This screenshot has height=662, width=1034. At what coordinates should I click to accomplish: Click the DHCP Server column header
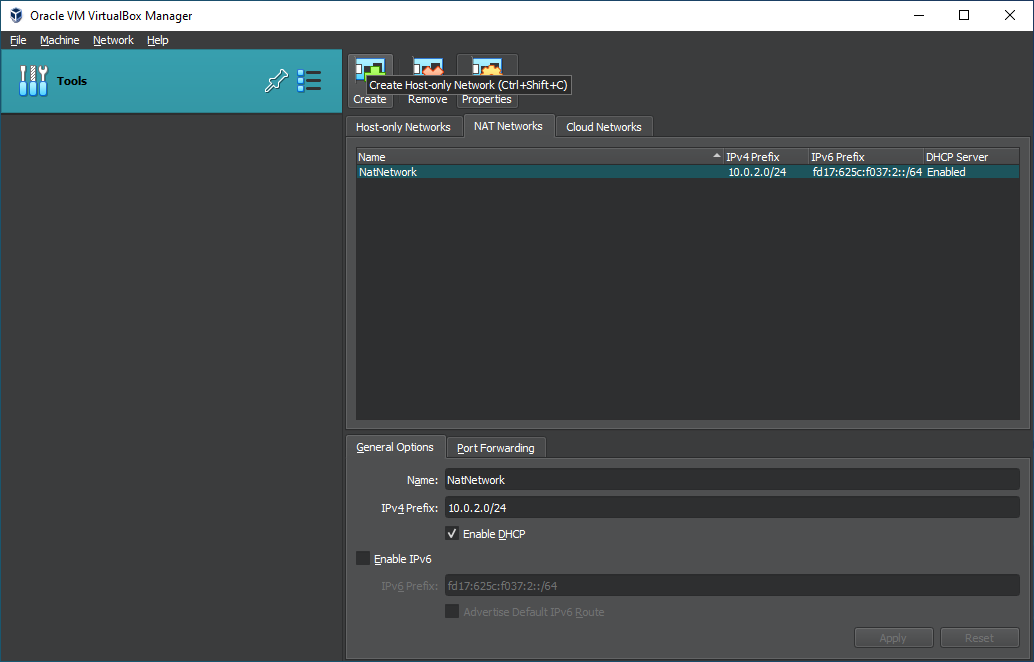coord(971,157)
